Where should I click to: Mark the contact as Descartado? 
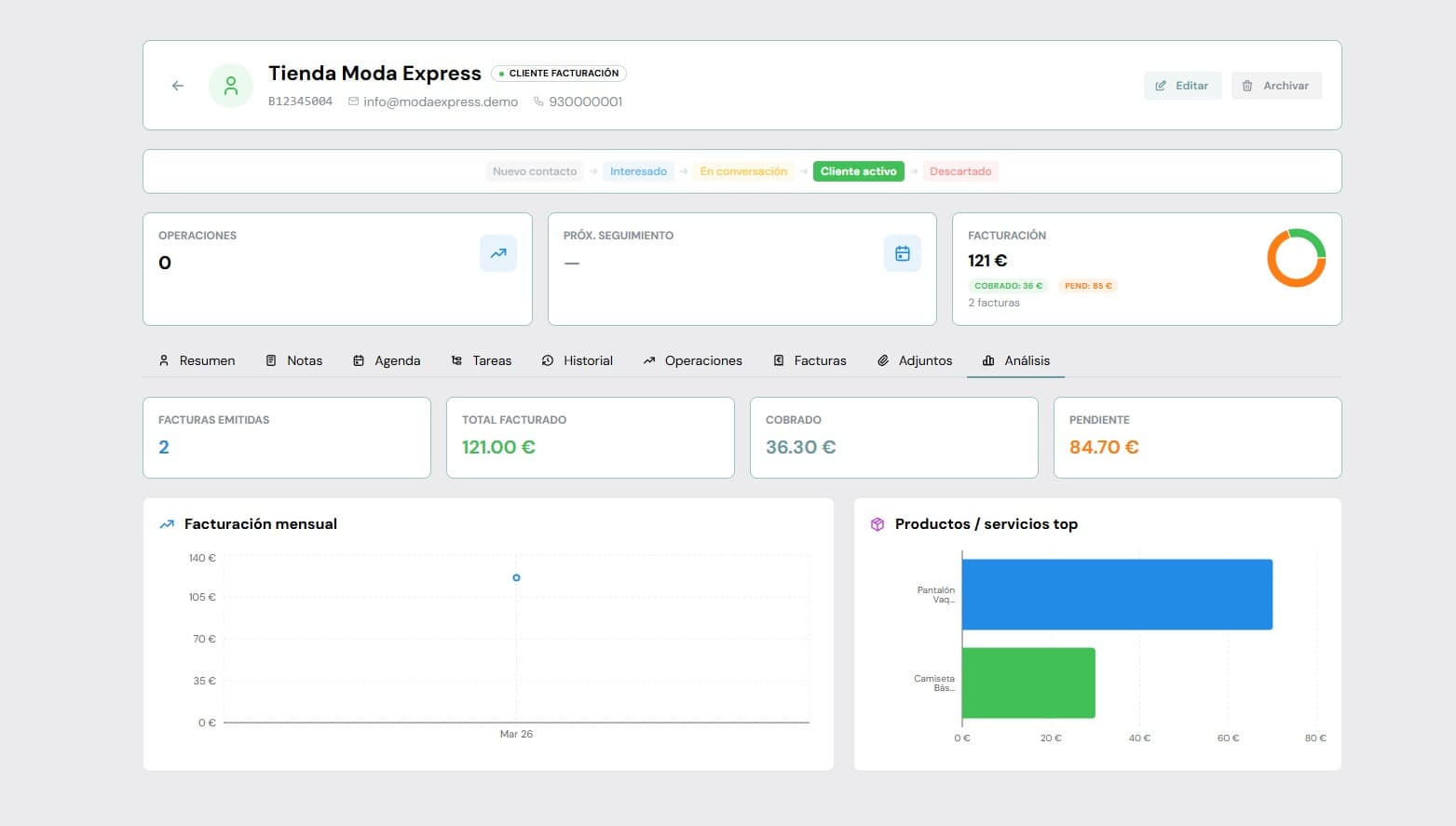click(x=960, y=170)
